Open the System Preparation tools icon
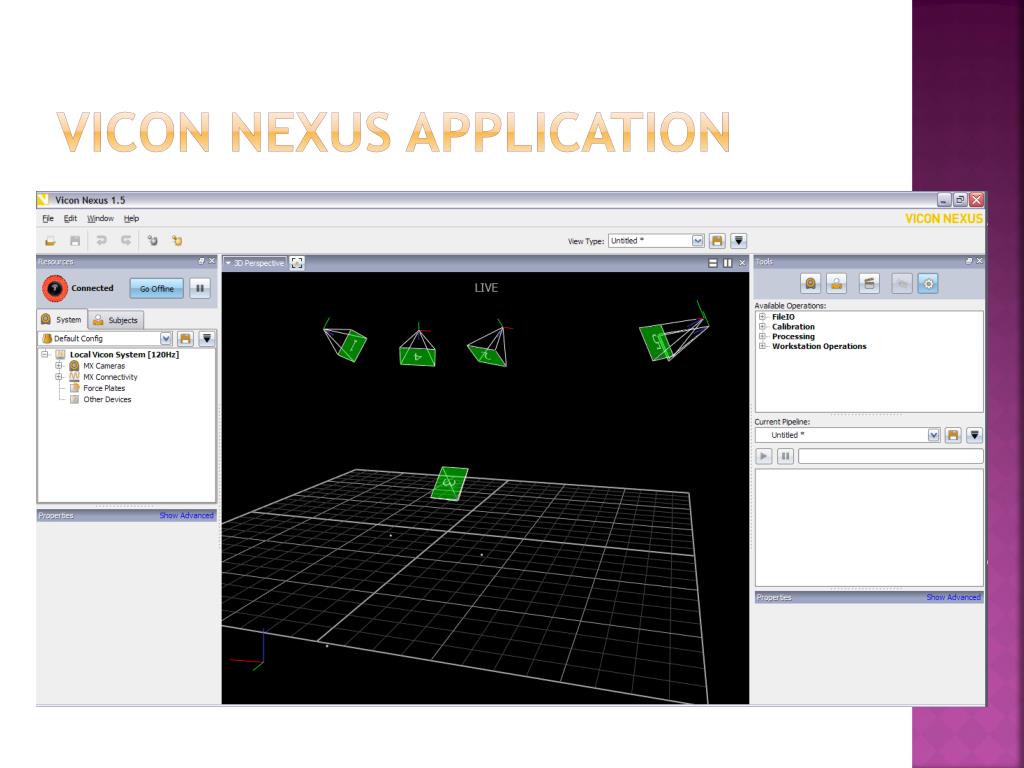The image size is (1024, 768). (810, 283)
